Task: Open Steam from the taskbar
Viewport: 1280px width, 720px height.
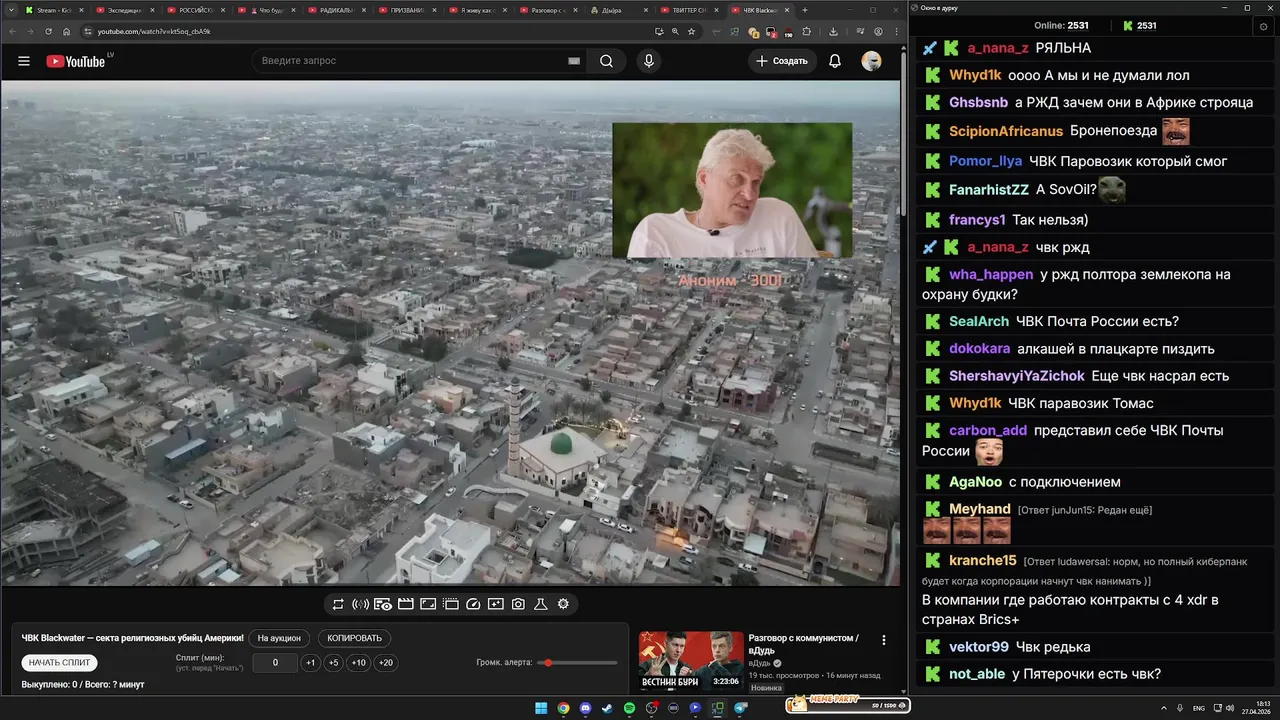Action: click(607, 708)
